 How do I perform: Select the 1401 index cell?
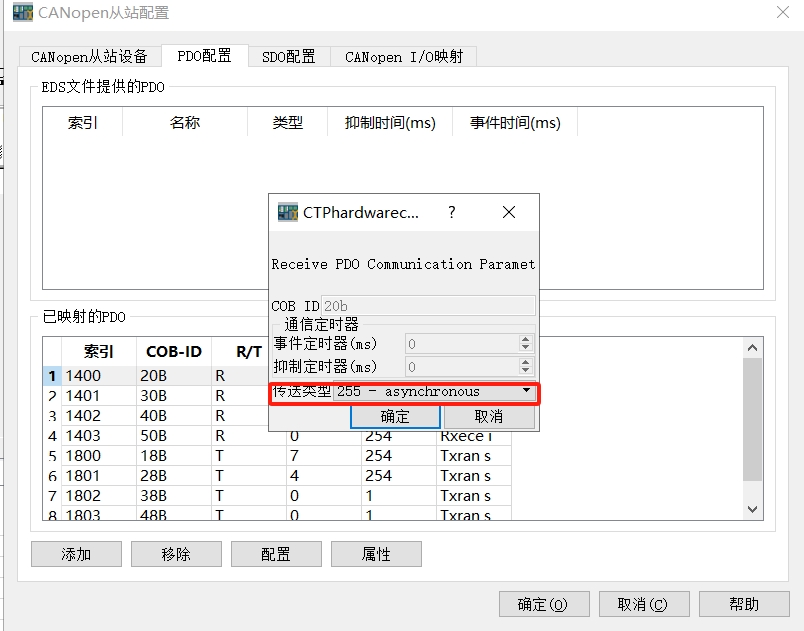pos(99,396)
